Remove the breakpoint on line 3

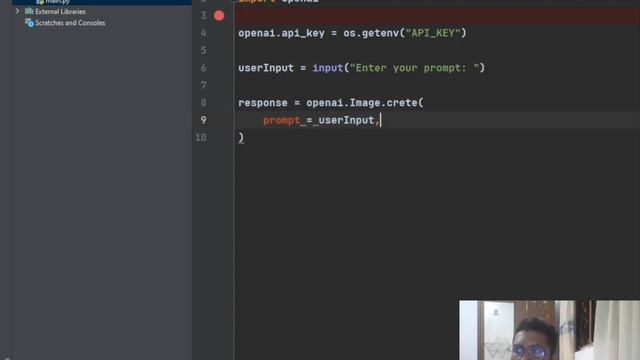click(219, 16)
